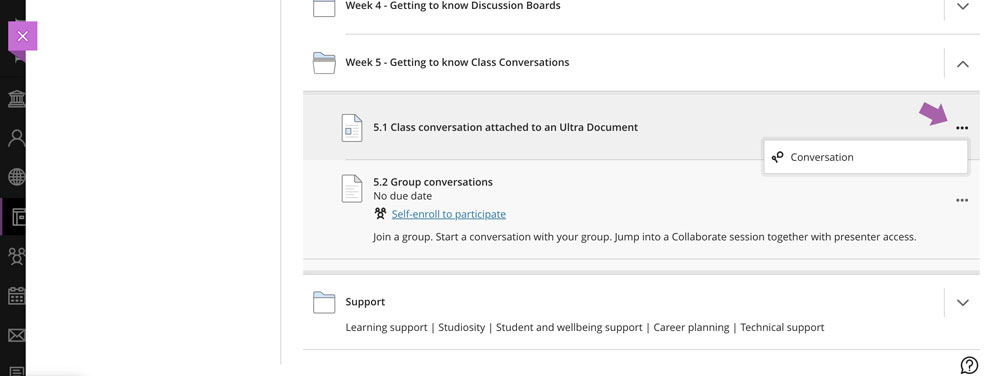Open the profile person icon in sidebar
The image size is (1000, 376).
tap(17, 138)
